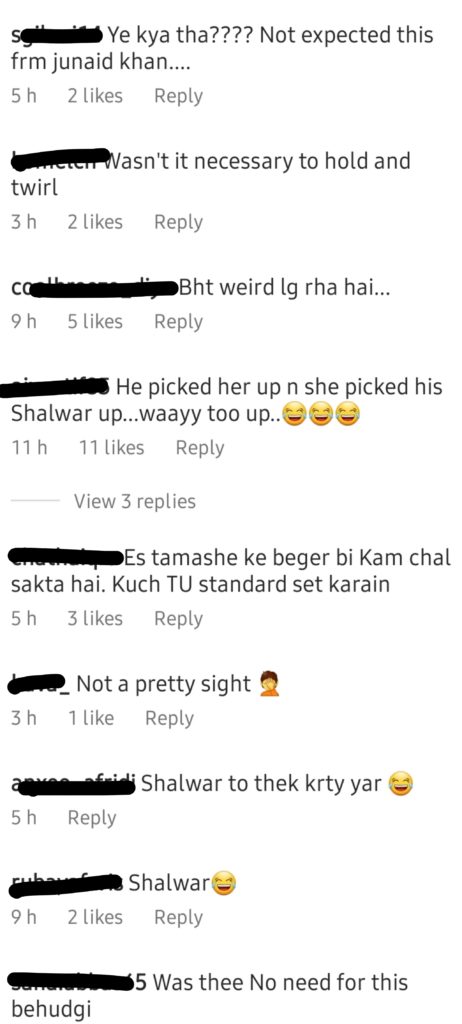View 3 likes on the tamashe comment
Viewport: 462px width, 1024px height.
coord(95,619)
